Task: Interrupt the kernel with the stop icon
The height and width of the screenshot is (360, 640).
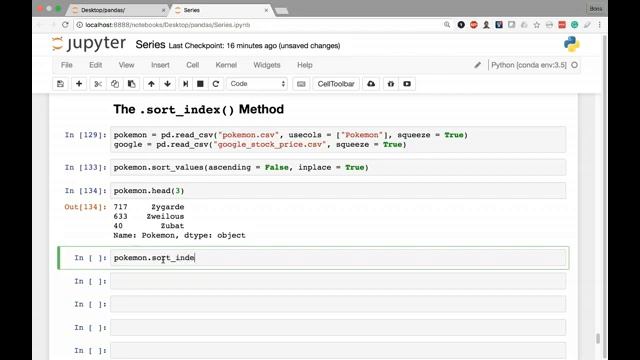Action: tap(200, 84)
